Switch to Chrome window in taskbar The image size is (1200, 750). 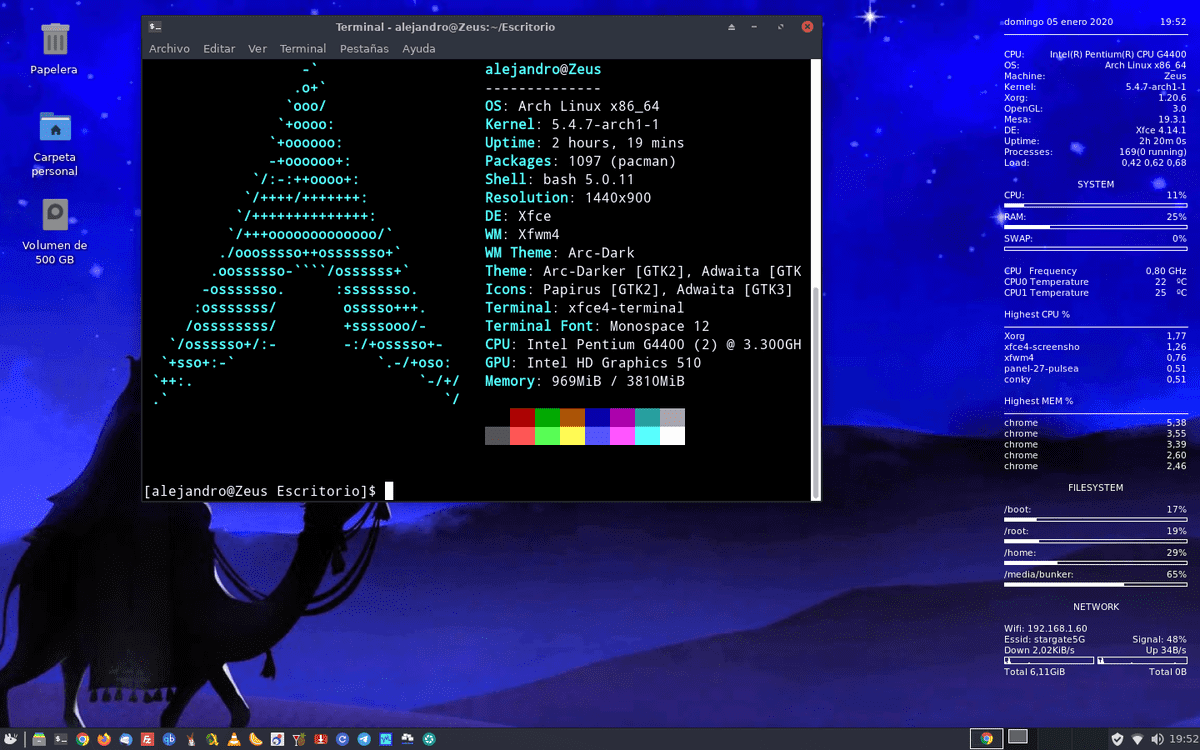click(987, 739)
